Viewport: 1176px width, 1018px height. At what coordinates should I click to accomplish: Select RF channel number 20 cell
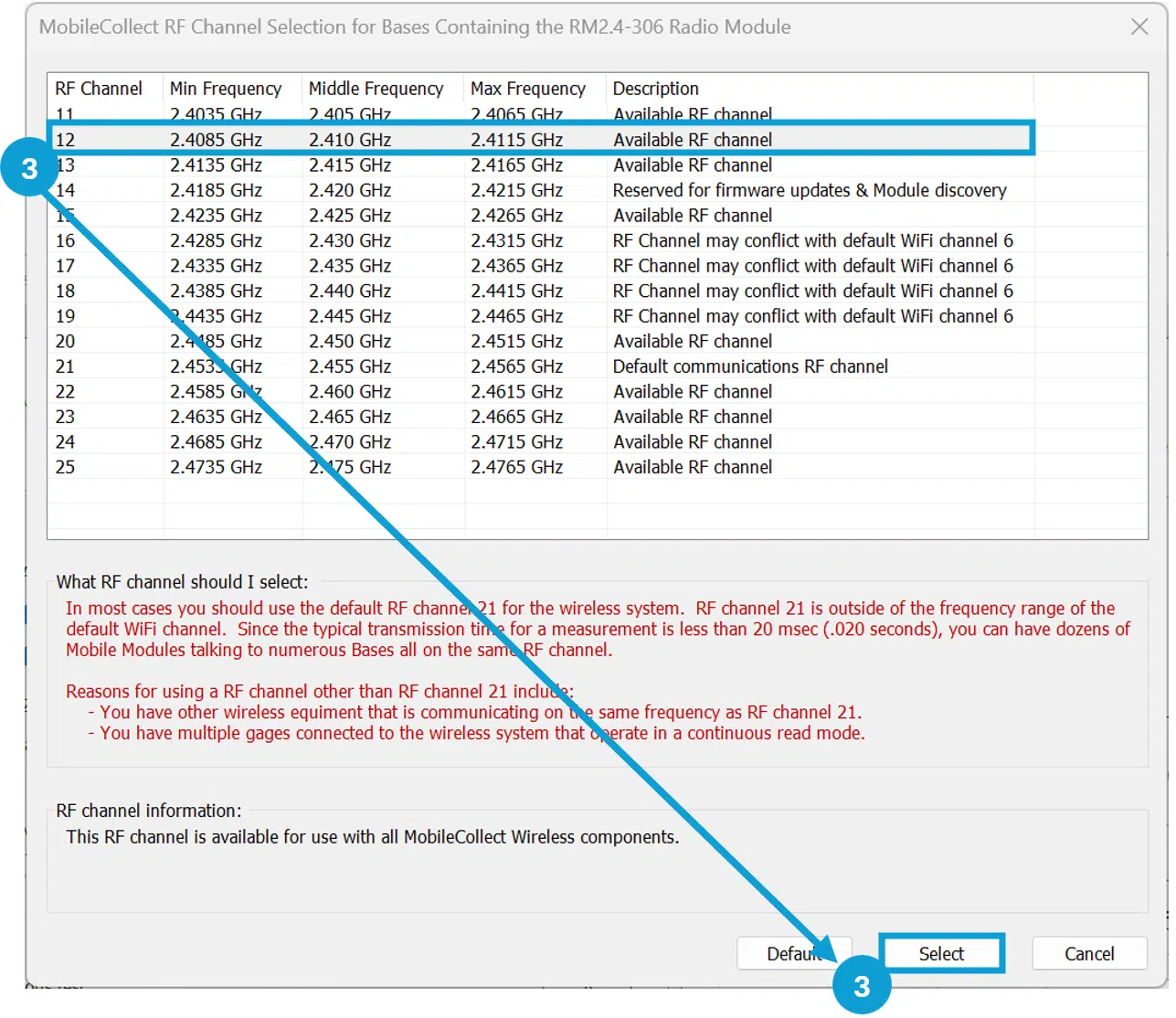coord(65,341)
